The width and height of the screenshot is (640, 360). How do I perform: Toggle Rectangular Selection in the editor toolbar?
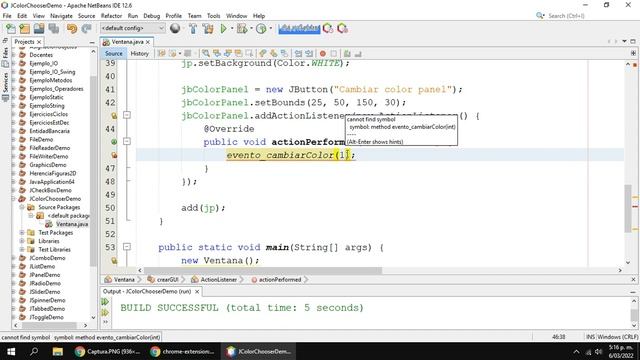pyautogui.click(x=249, y=53)
